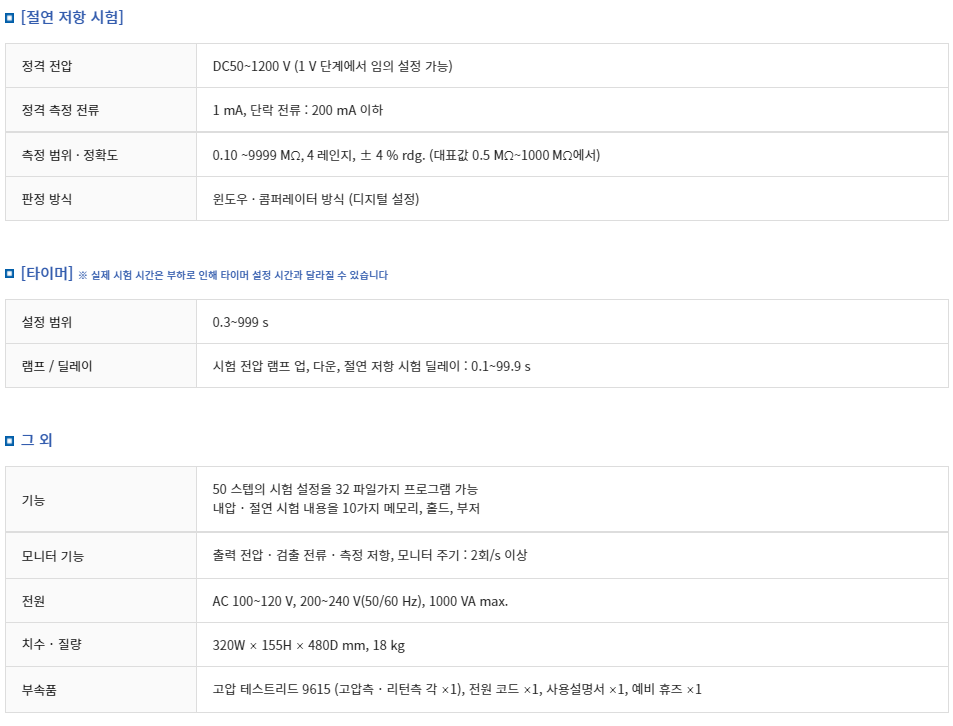Select the 판정 방식 row label
The width and height of the screenshot is (953, 726).
(x=47, y=199)
